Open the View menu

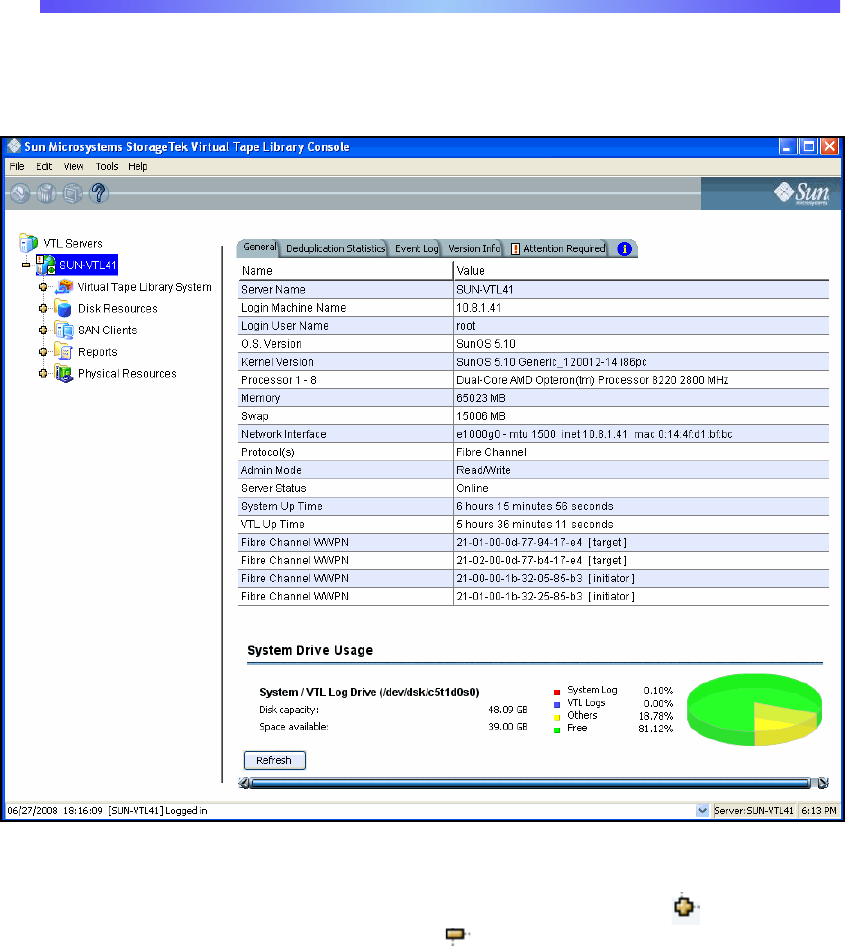[74, 167]
